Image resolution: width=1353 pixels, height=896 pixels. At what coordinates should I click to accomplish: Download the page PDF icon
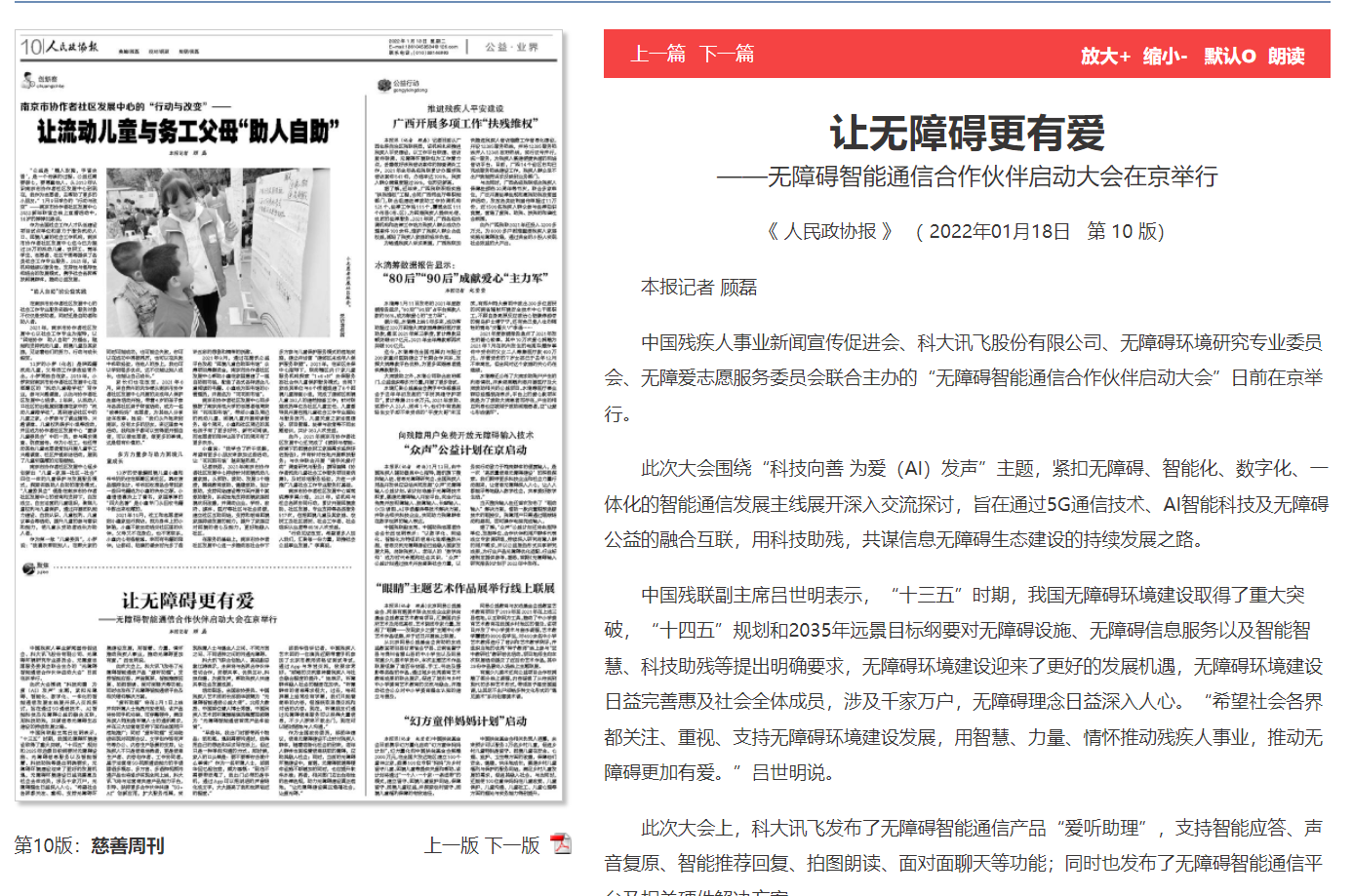561,843
